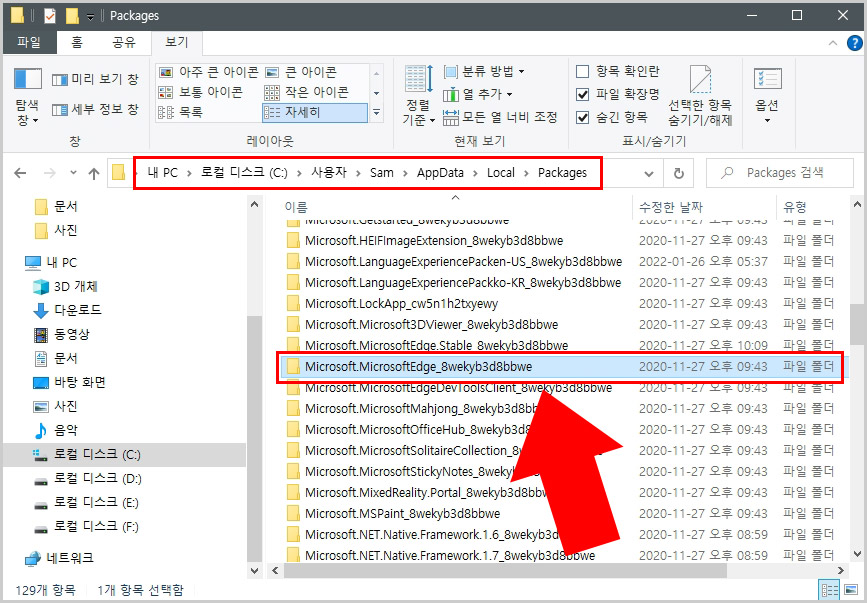Viewport: 867px width, 603px height.
Task: Open 바탕 화면 in navigation pane
Action: click(69, 382)
